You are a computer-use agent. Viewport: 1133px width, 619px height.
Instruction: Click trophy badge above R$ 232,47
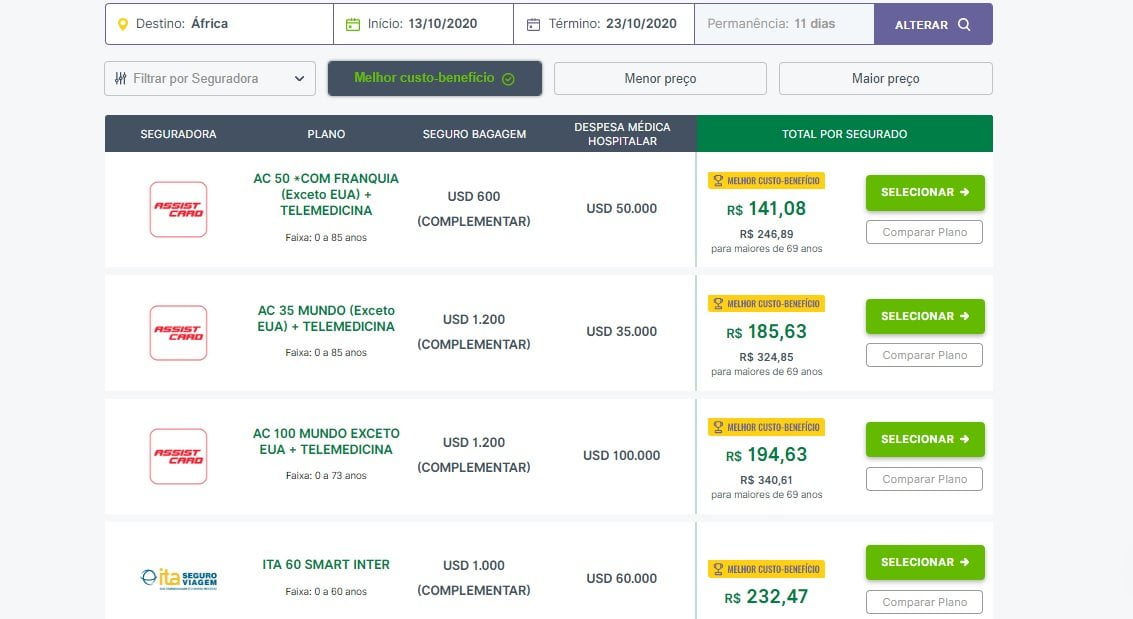click(x=766, y=569)
